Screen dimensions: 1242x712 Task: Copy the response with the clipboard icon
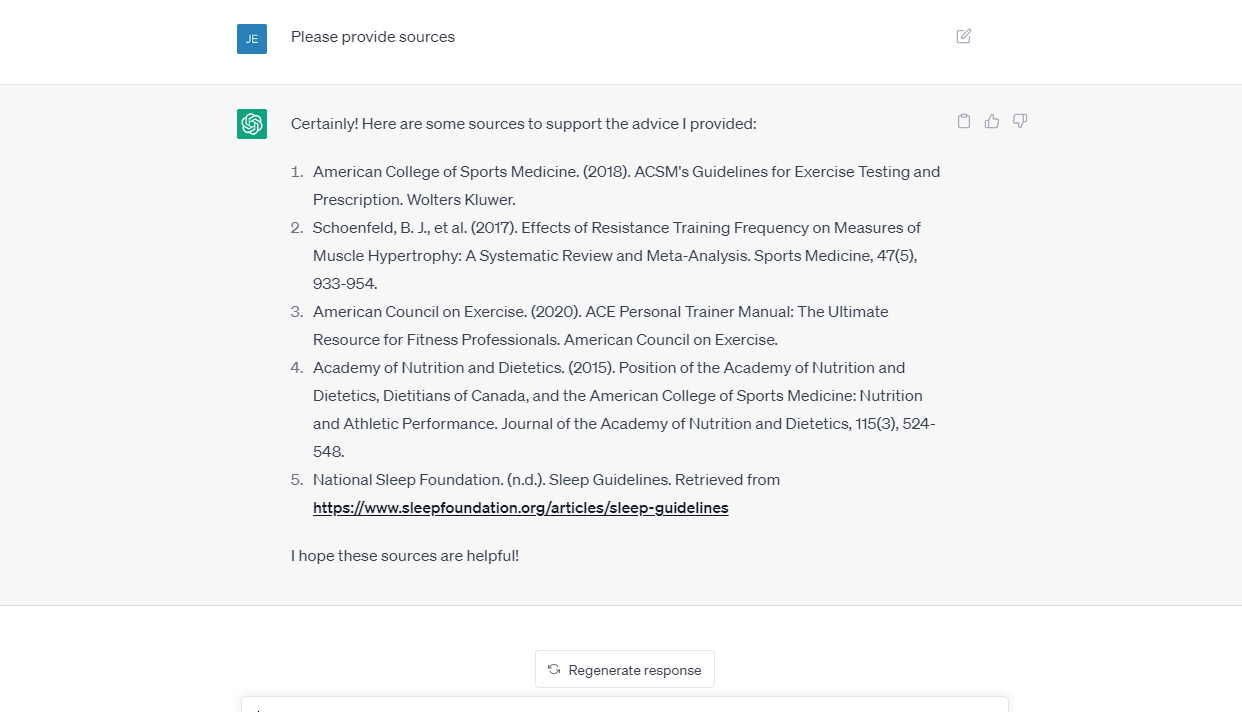[964, 121]
